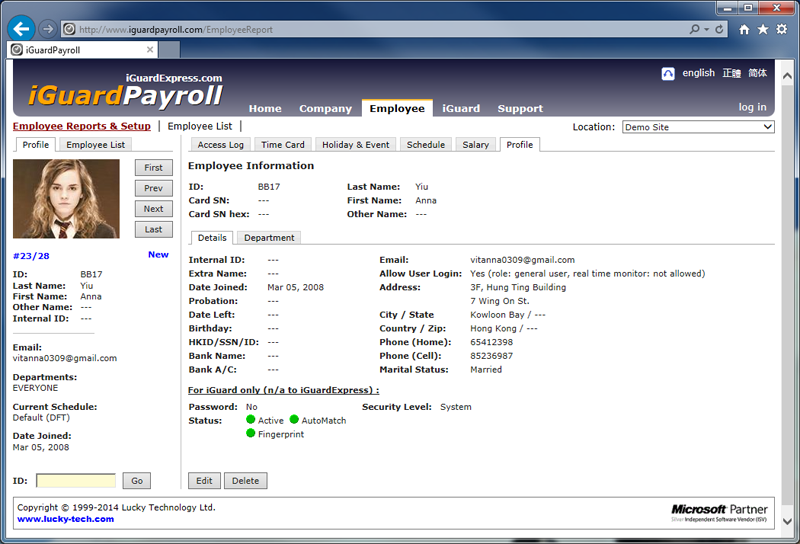Viewport: 800px width, 544px height.
Task: Click scrollbar down arrow
Action: tap(787, 522)
